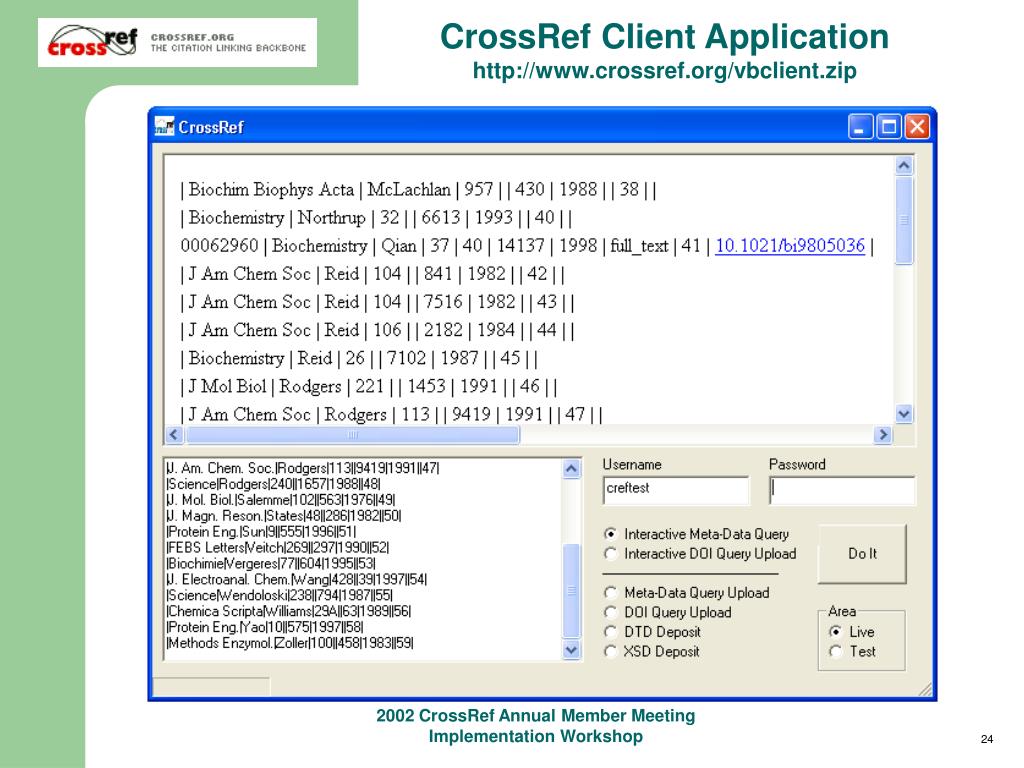Image resolution: width=1024 pixels, height=768 pixels.
Task: Click the J Am Chem Soc Reid 841 row
Action: point(372,274)
